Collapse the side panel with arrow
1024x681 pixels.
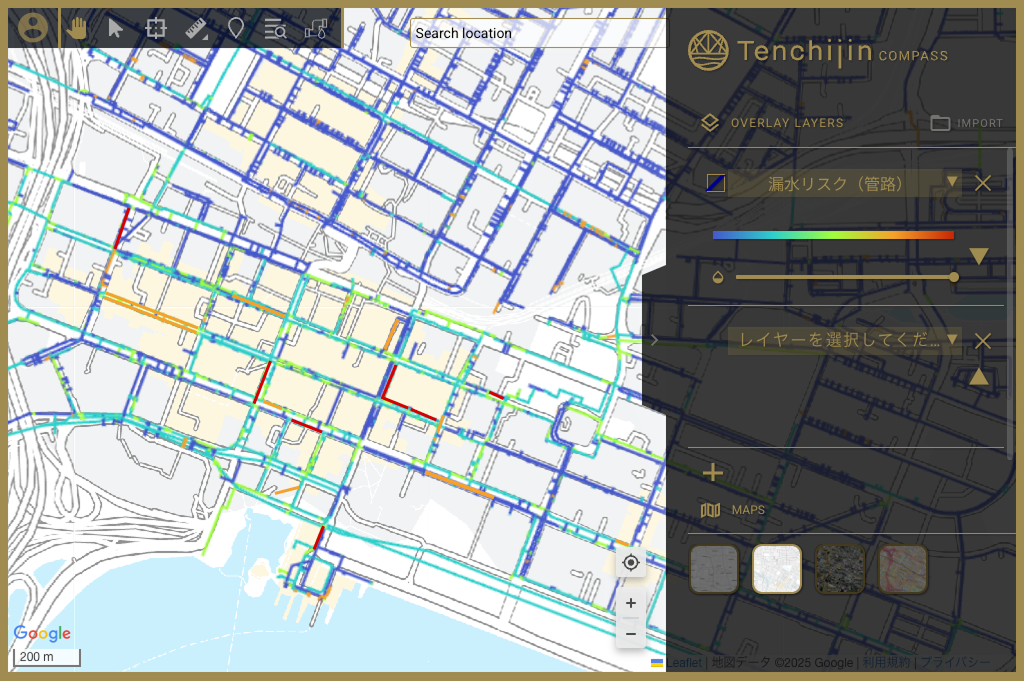pyautogui.click(x=654, y=340)
